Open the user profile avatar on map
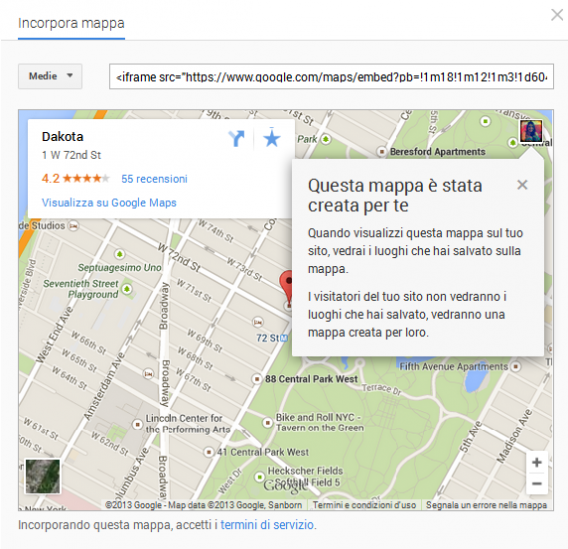 pos(531,131)
